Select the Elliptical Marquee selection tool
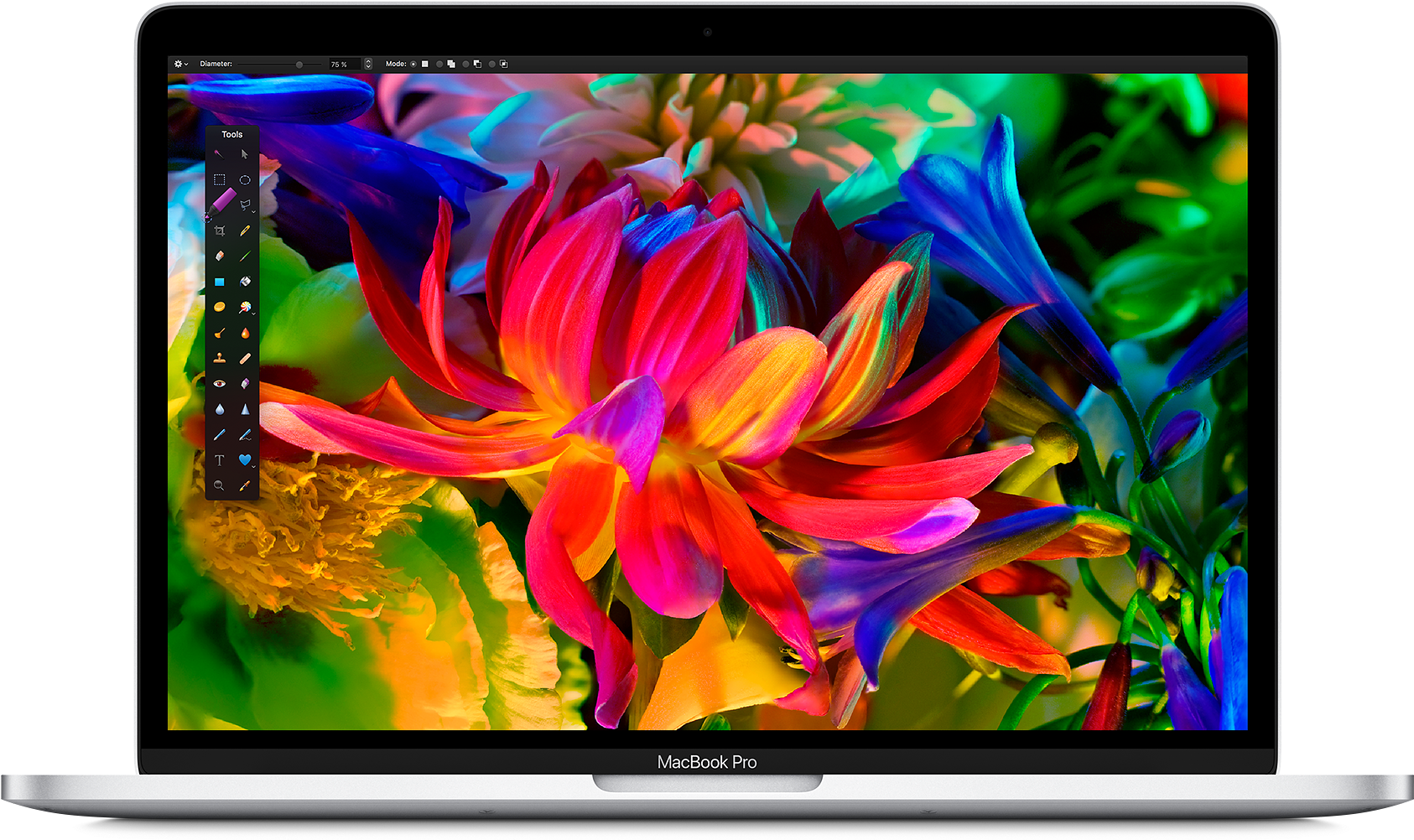1414x840 pixels. [243, 180]
